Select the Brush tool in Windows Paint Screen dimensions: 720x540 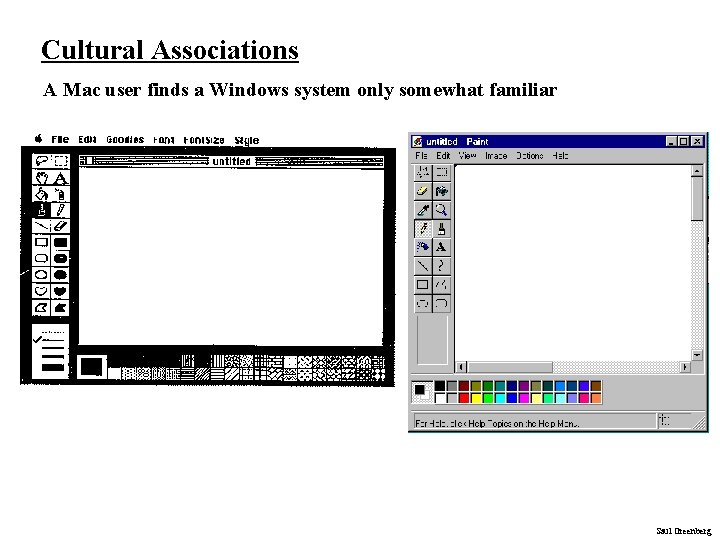point(441,228)
